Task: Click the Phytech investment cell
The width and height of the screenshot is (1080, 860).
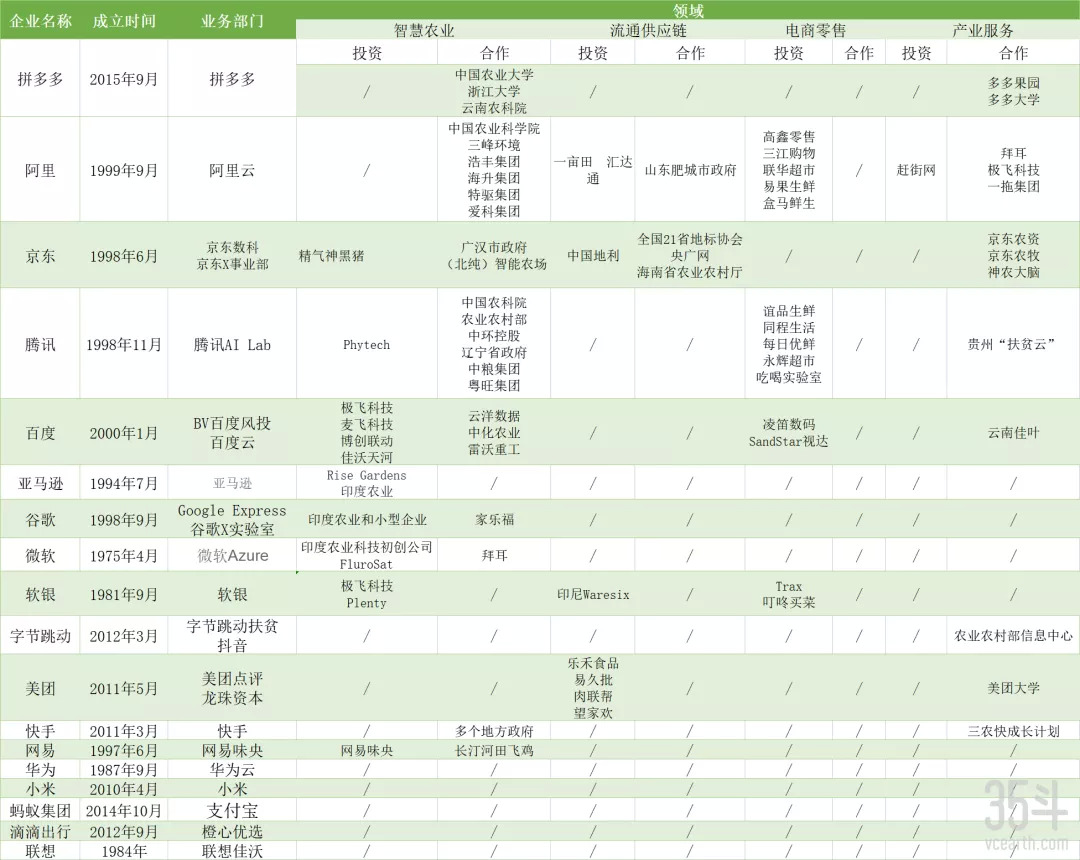Action: pyautogui.click(x=366, y=345)
